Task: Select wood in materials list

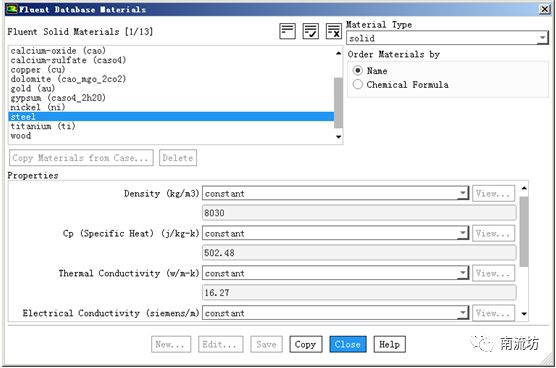Action: pos(171,135)
